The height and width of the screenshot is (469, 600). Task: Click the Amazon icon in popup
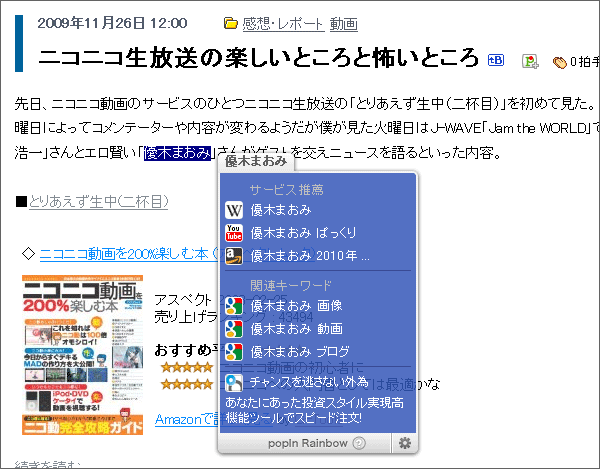[x=234, y=256]
